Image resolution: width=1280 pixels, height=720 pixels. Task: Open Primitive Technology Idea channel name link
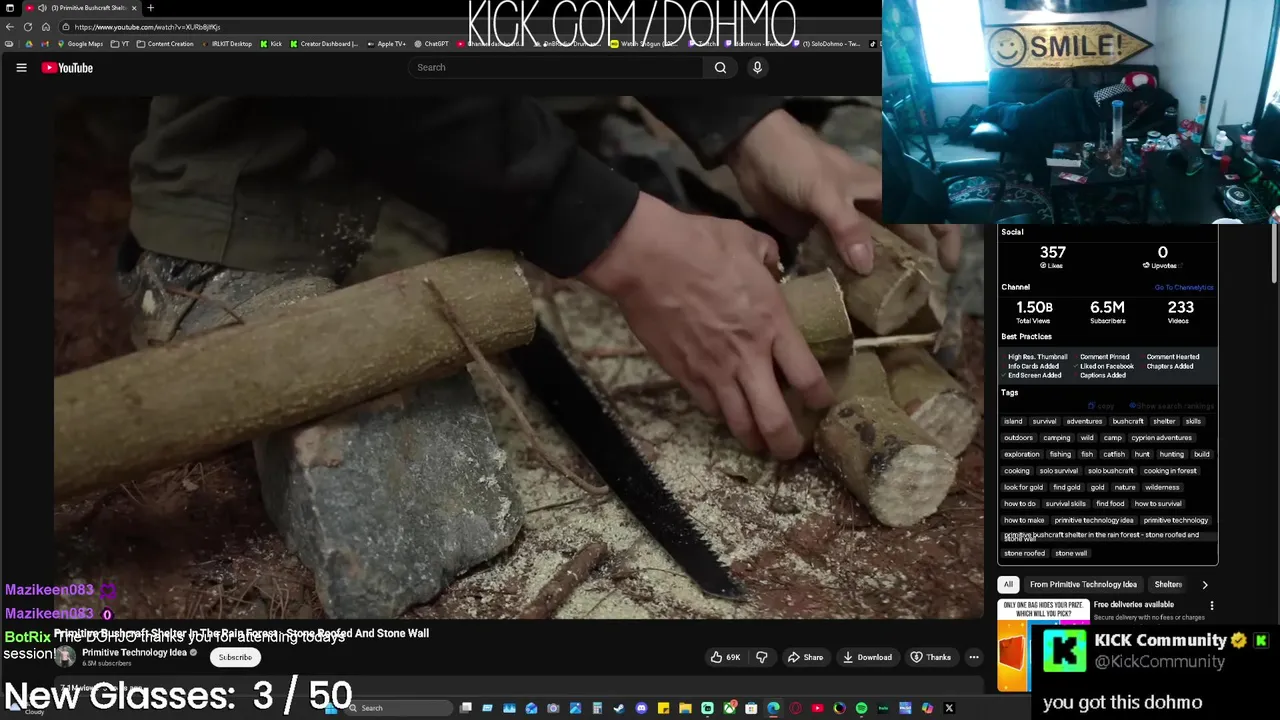[x=135, y=652]
